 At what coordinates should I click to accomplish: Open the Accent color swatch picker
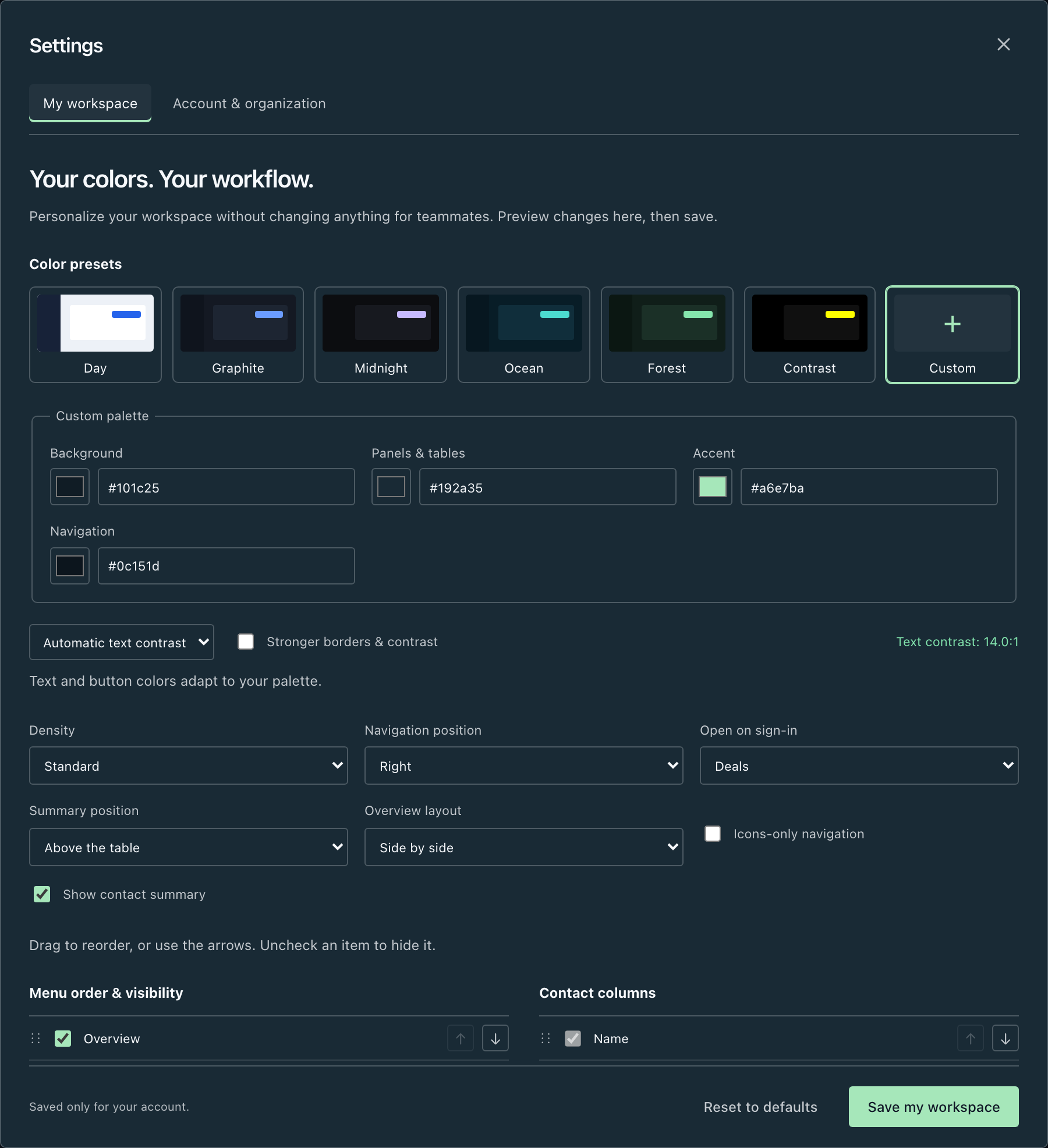click(x=713, y=487)
